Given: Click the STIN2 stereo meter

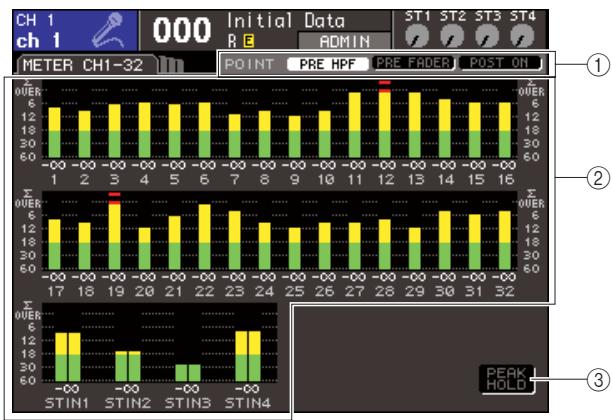Looking at the screenshot, I should click(x=128, y=366).
